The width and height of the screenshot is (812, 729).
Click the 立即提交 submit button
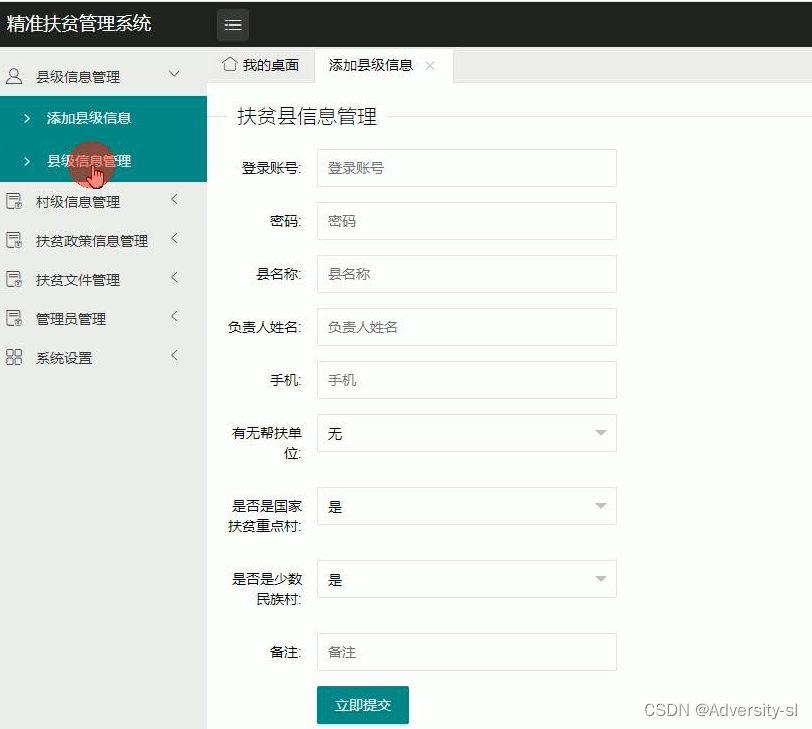[x=362, y=704]
